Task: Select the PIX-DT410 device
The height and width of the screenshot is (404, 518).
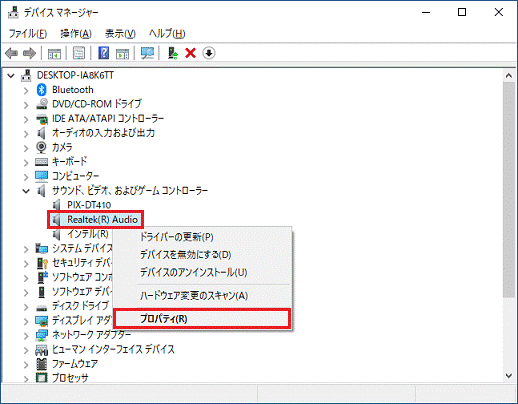Action: [89, 205]
